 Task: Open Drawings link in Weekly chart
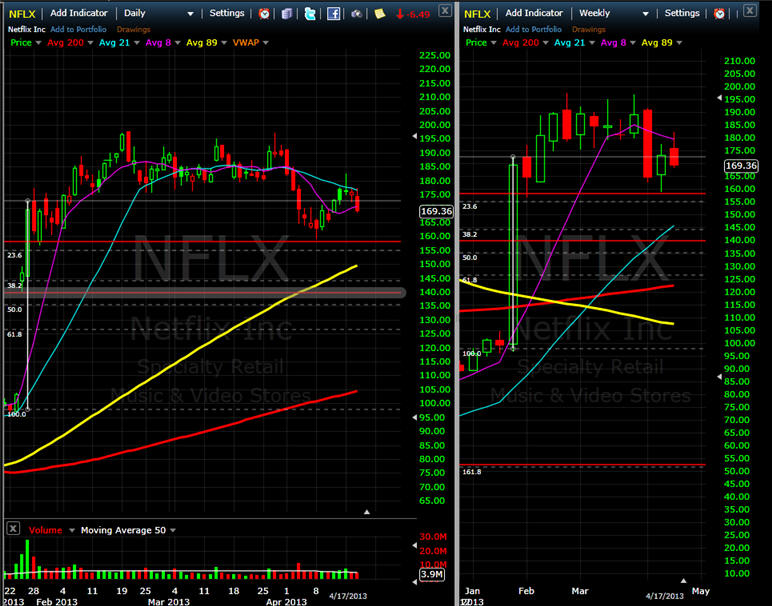click(x=589, y=30)
